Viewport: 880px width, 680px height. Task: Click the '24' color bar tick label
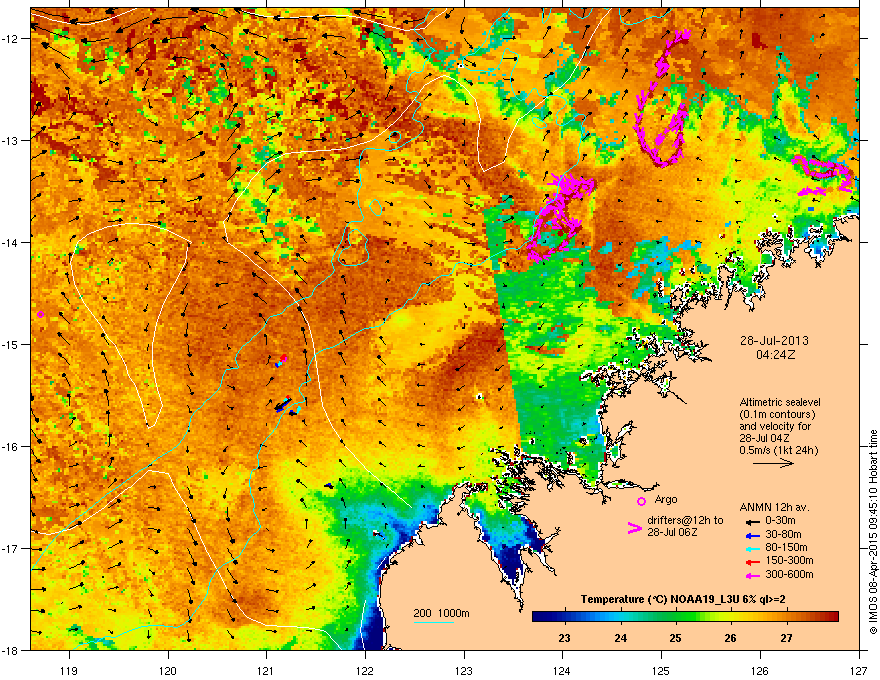[620, 638]
